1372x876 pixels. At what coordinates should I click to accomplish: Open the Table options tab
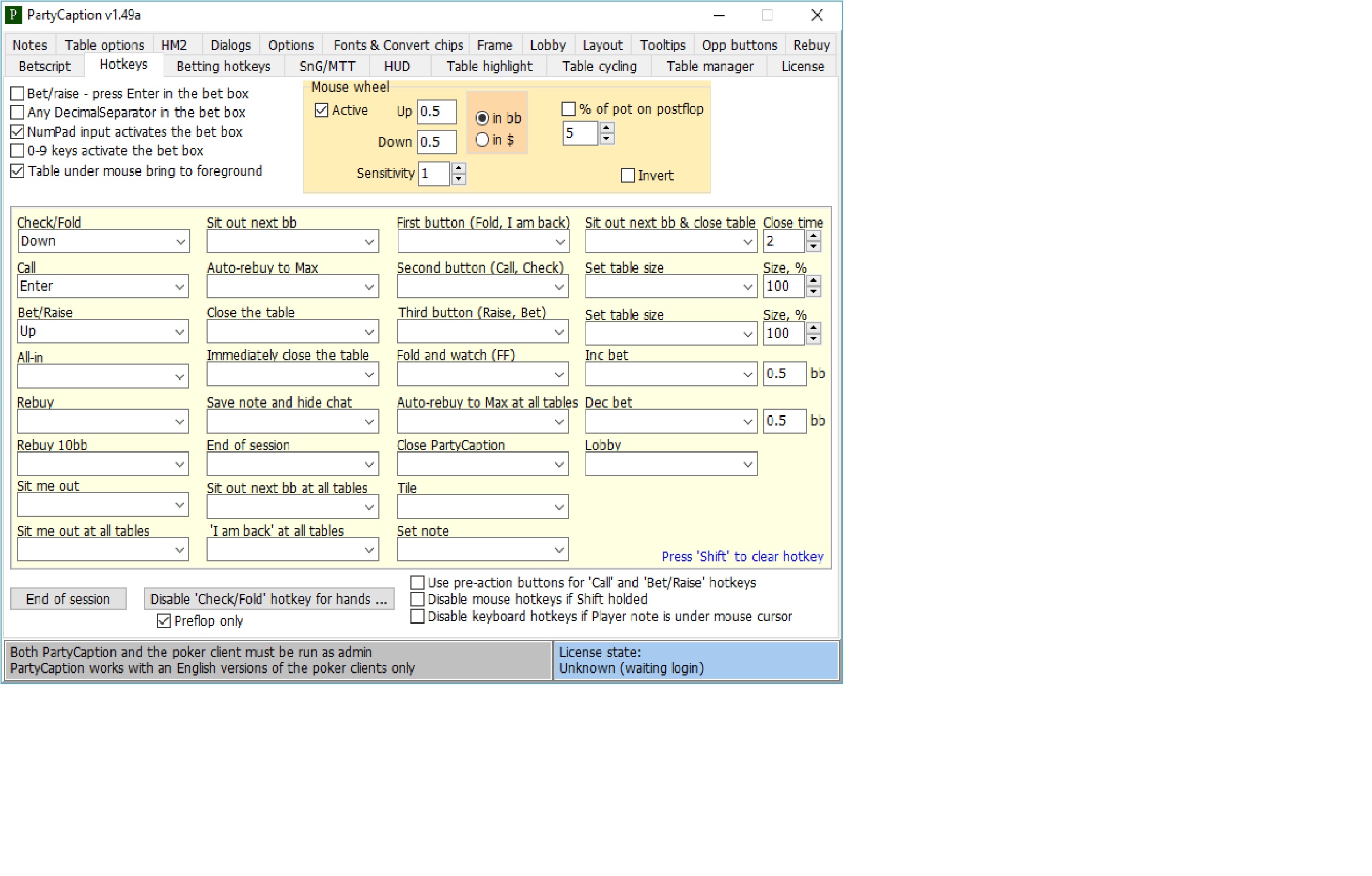(x=104, y=45)
